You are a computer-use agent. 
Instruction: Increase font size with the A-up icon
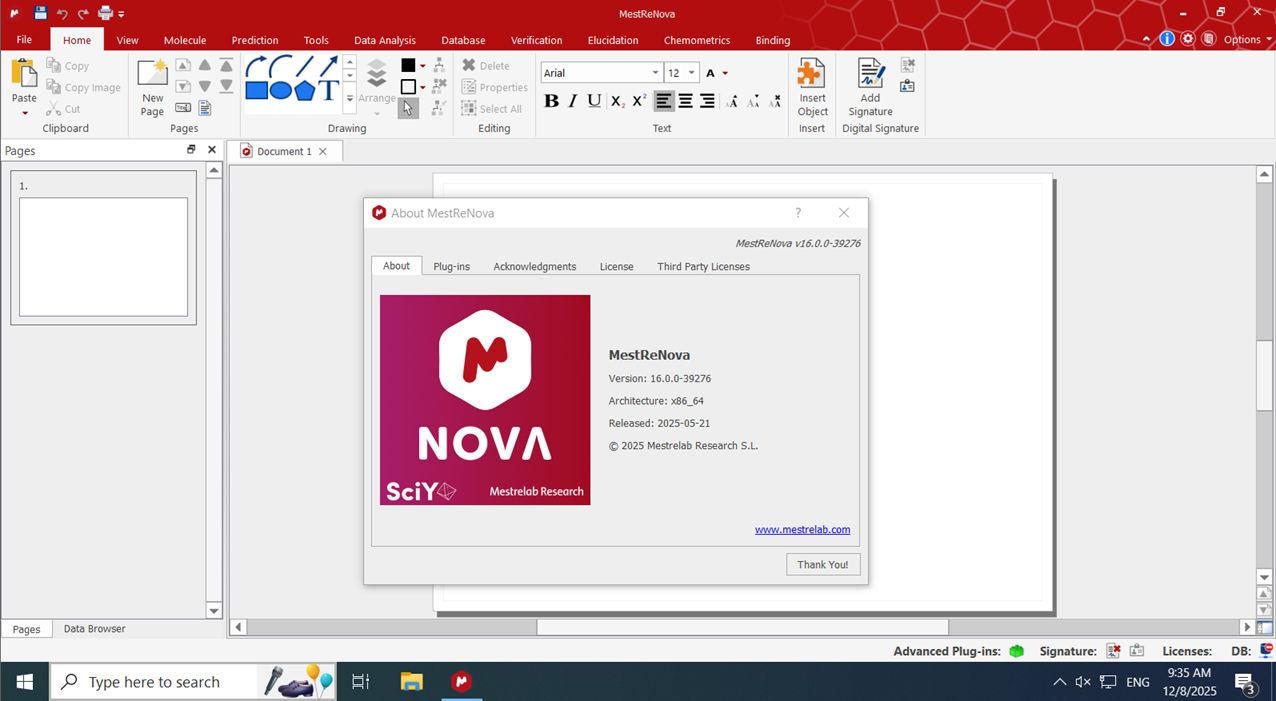(732, 101)
